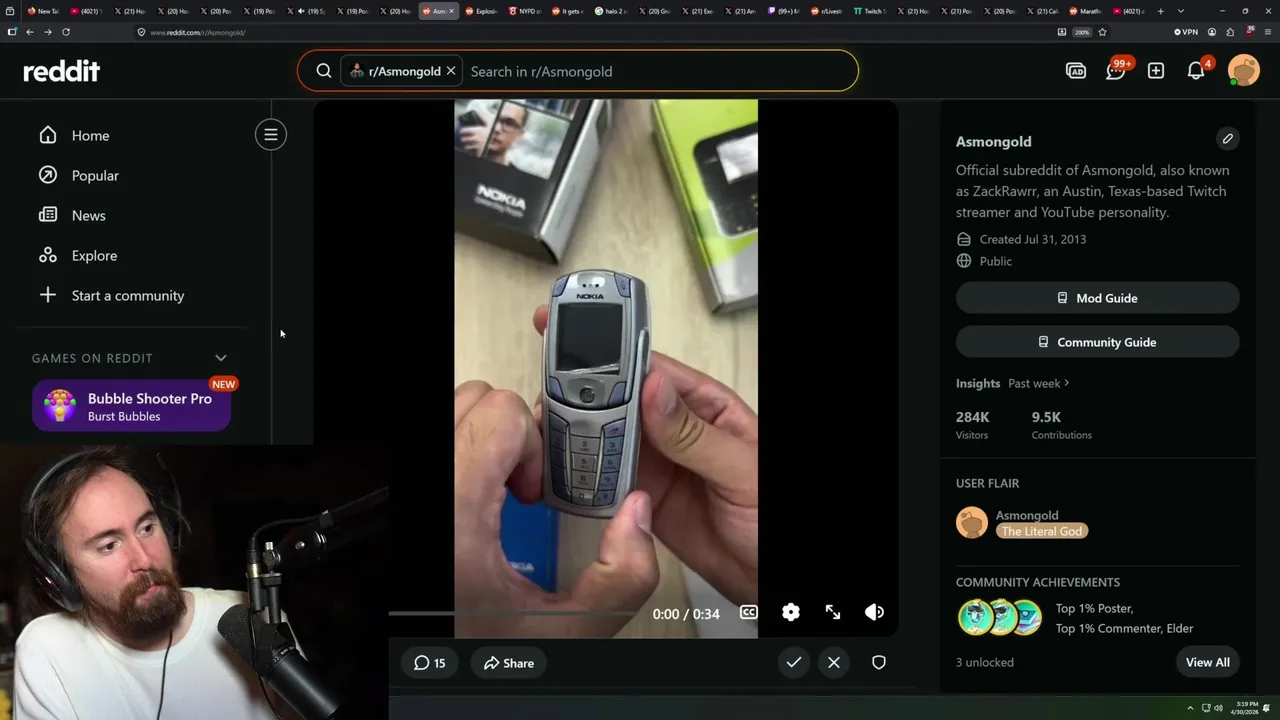
Task: Remove the post with the X icon
Action: (834, 662)
